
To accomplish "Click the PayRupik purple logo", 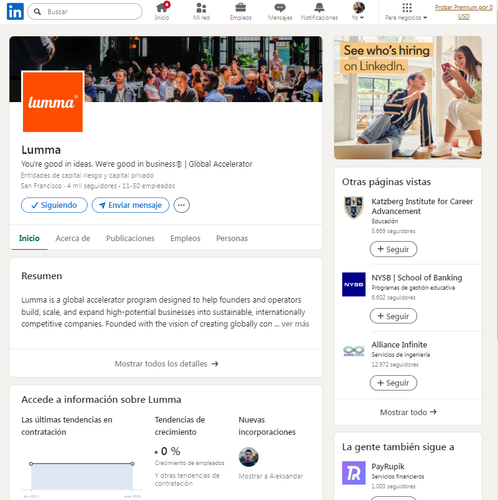I will [354, 473].
